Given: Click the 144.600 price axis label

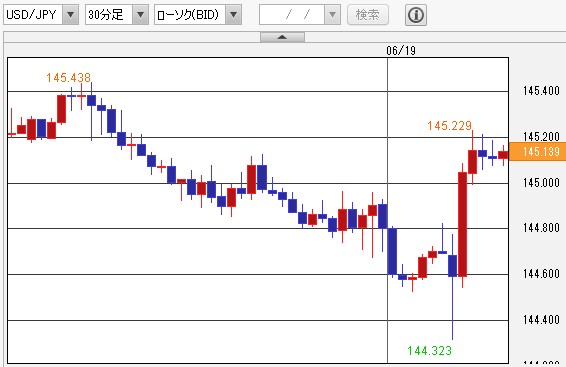Looking at the screenshot, I should pos(541,274).
